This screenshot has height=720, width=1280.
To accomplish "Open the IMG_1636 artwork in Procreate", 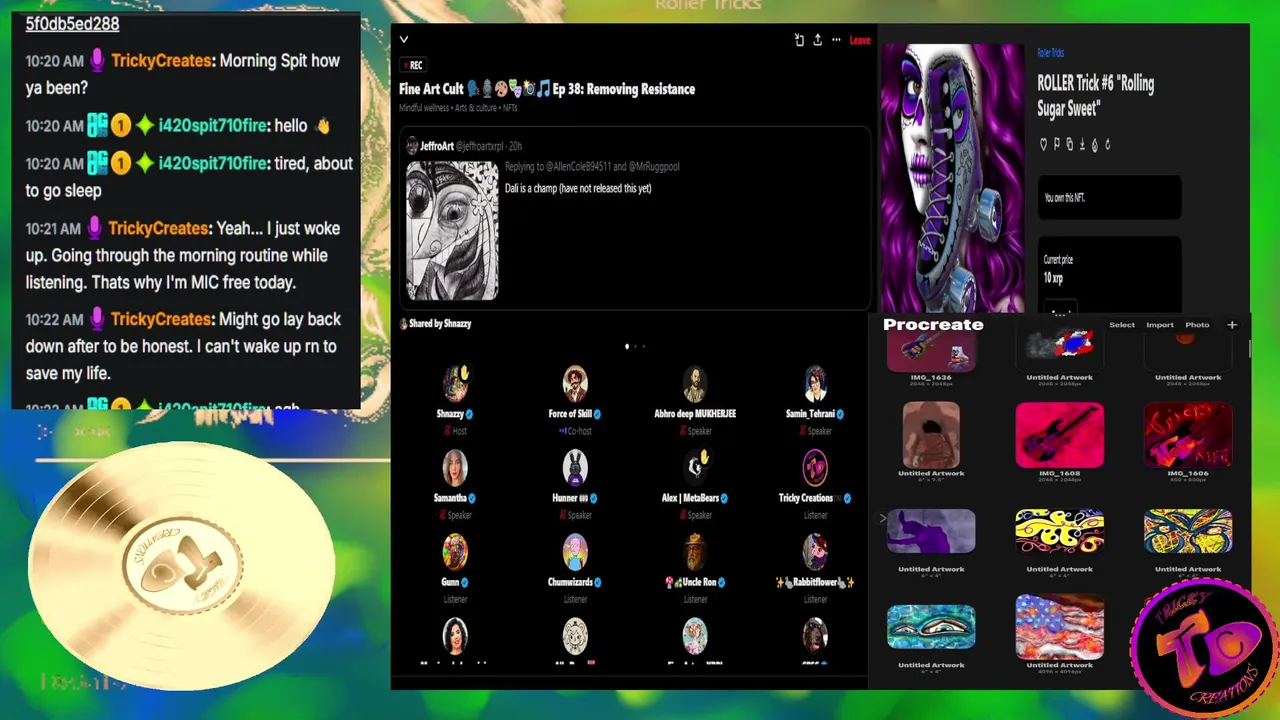I will coord(931,353).
